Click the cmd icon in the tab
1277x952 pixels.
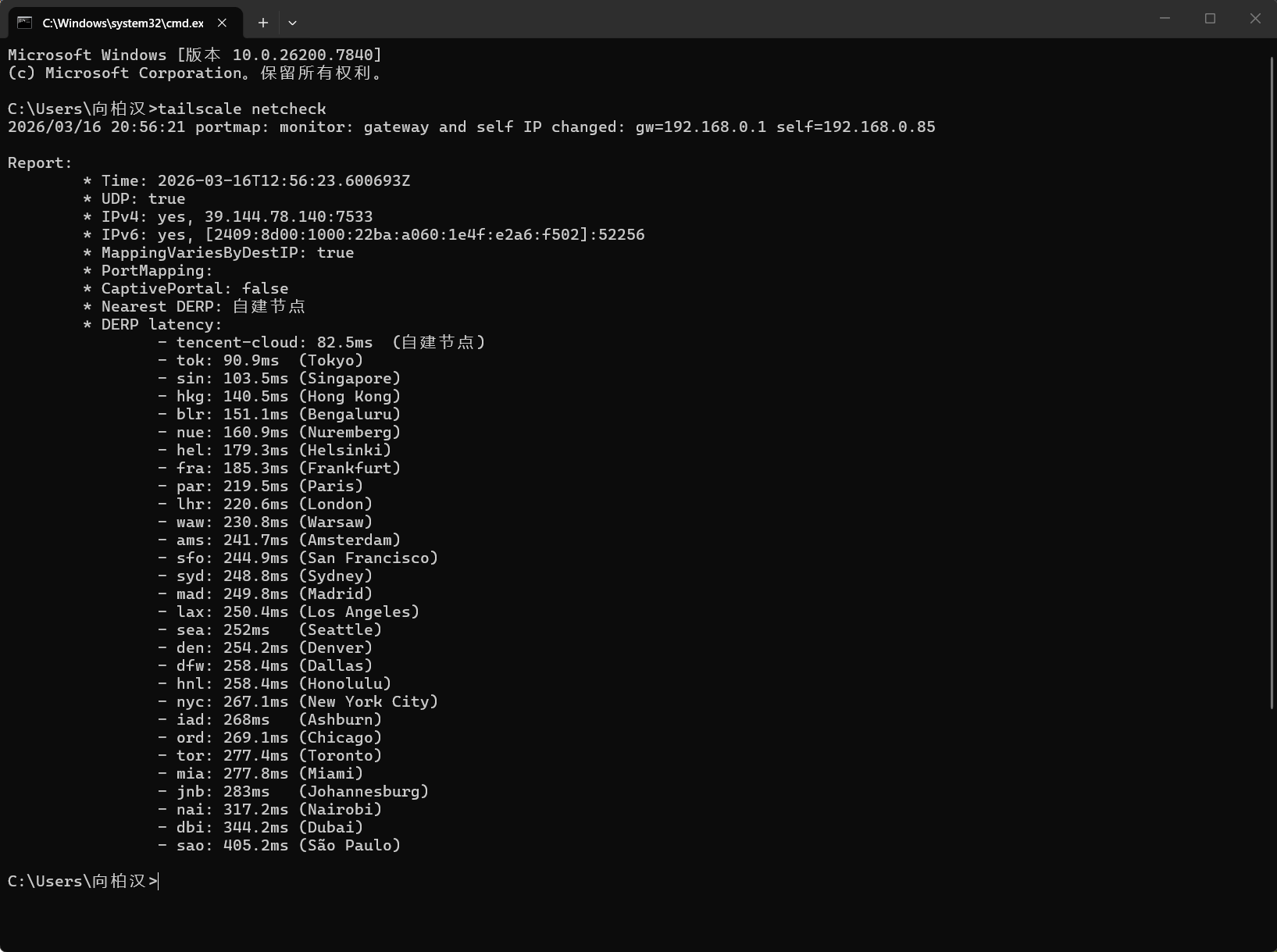(x=25, y=23)
